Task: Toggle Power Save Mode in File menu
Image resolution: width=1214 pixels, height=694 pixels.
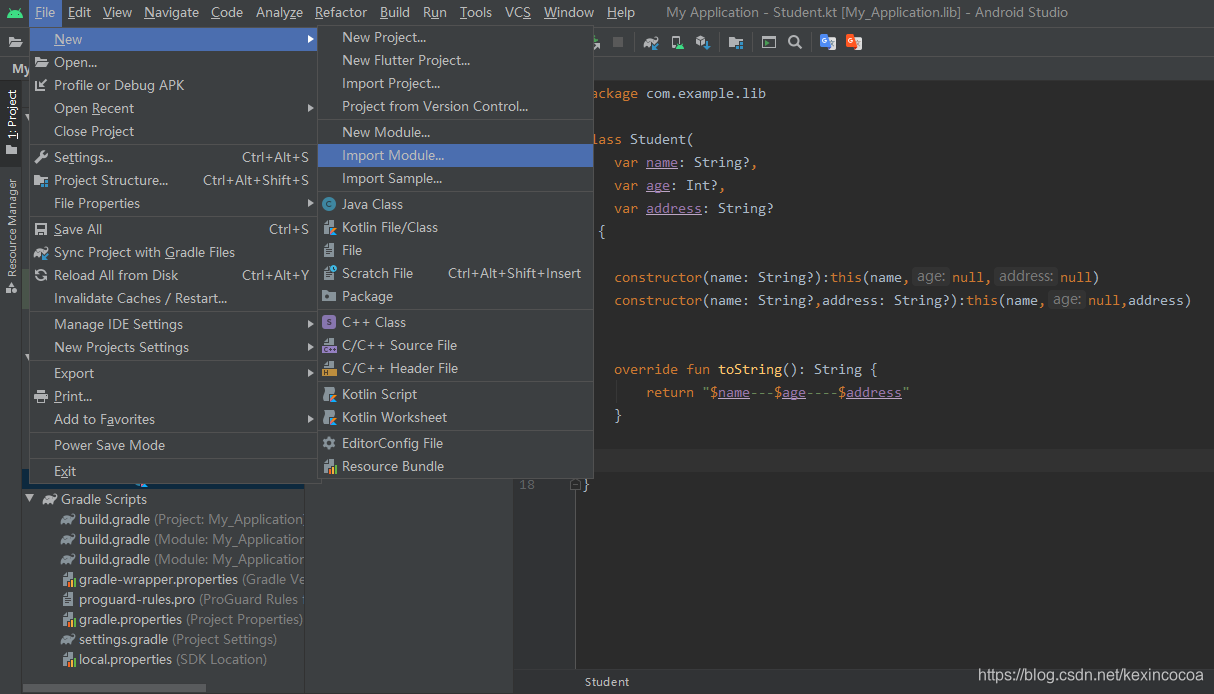Action: coord(174,445)
